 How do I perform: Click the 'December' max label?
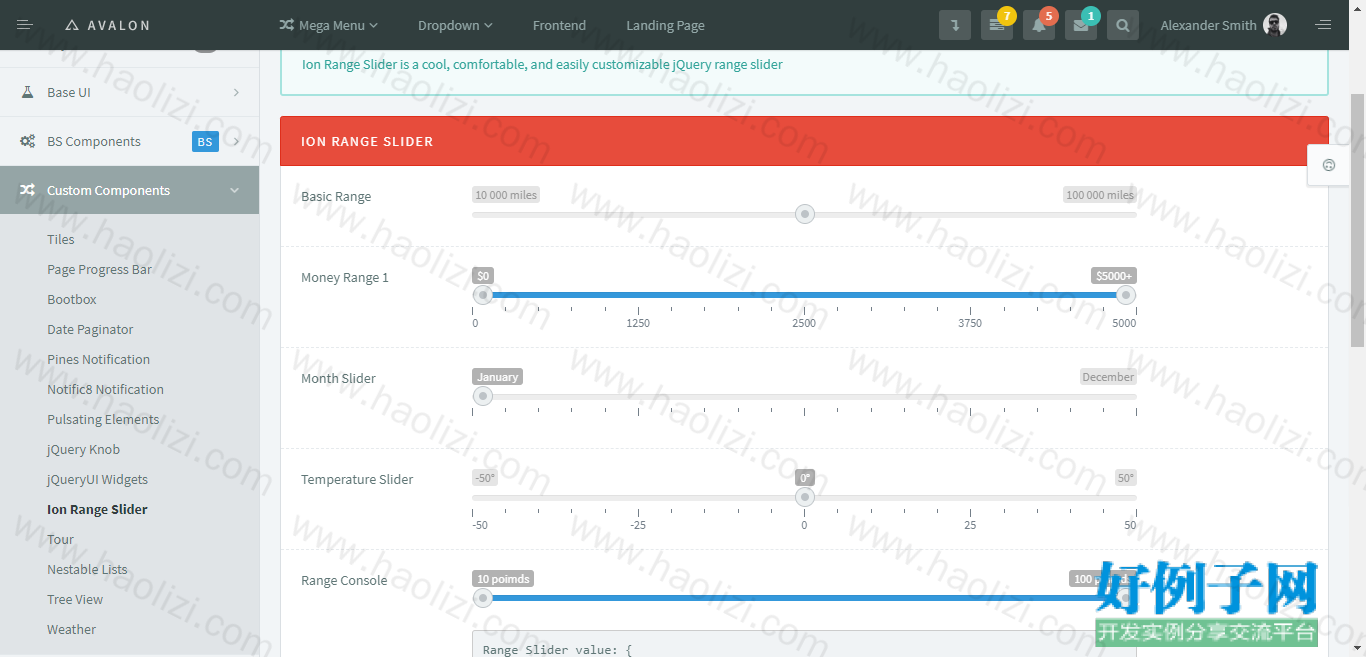coord(1108,377)
